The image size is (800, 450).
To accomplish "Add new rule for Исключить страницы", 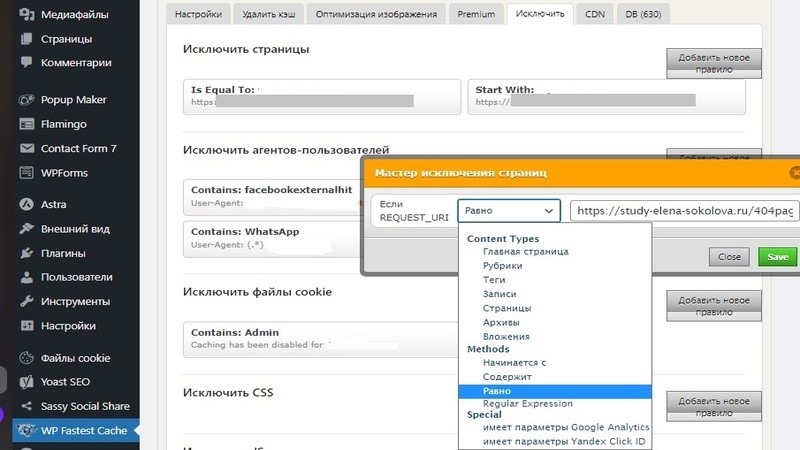I will [714, 63].
